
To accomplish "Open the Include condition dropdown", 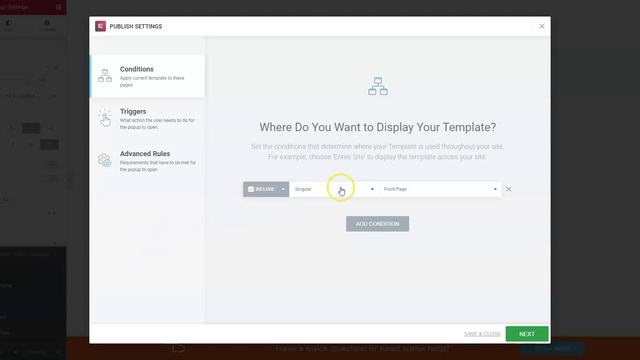I will coord(266,189).
